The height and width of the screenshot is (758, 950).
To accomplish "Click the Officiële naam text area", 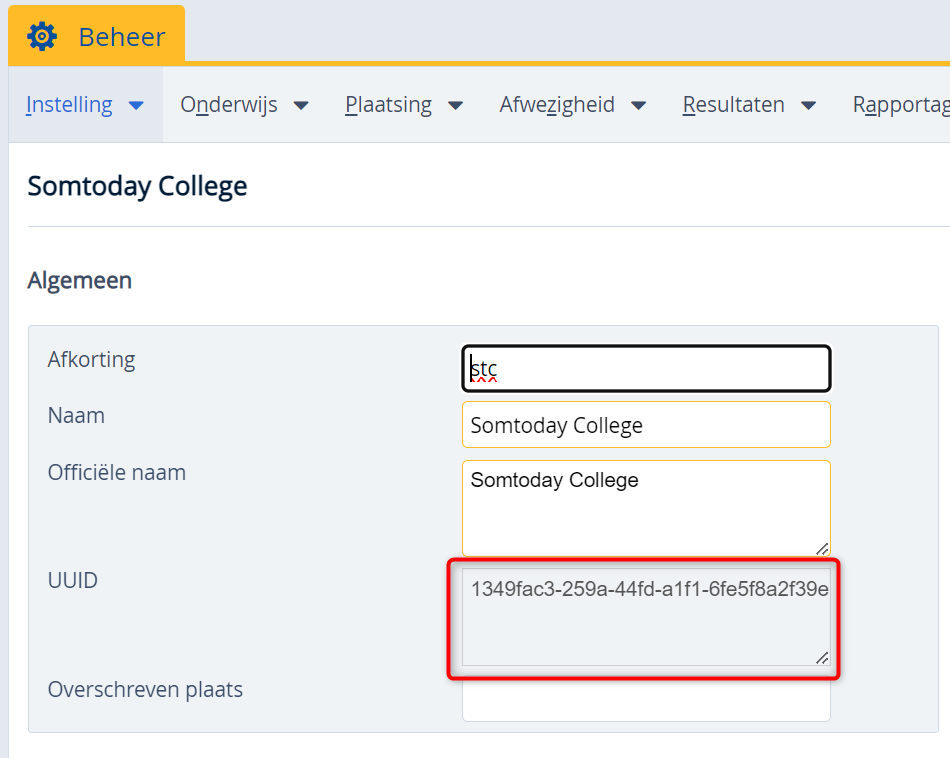I will [x=646, y=508].
